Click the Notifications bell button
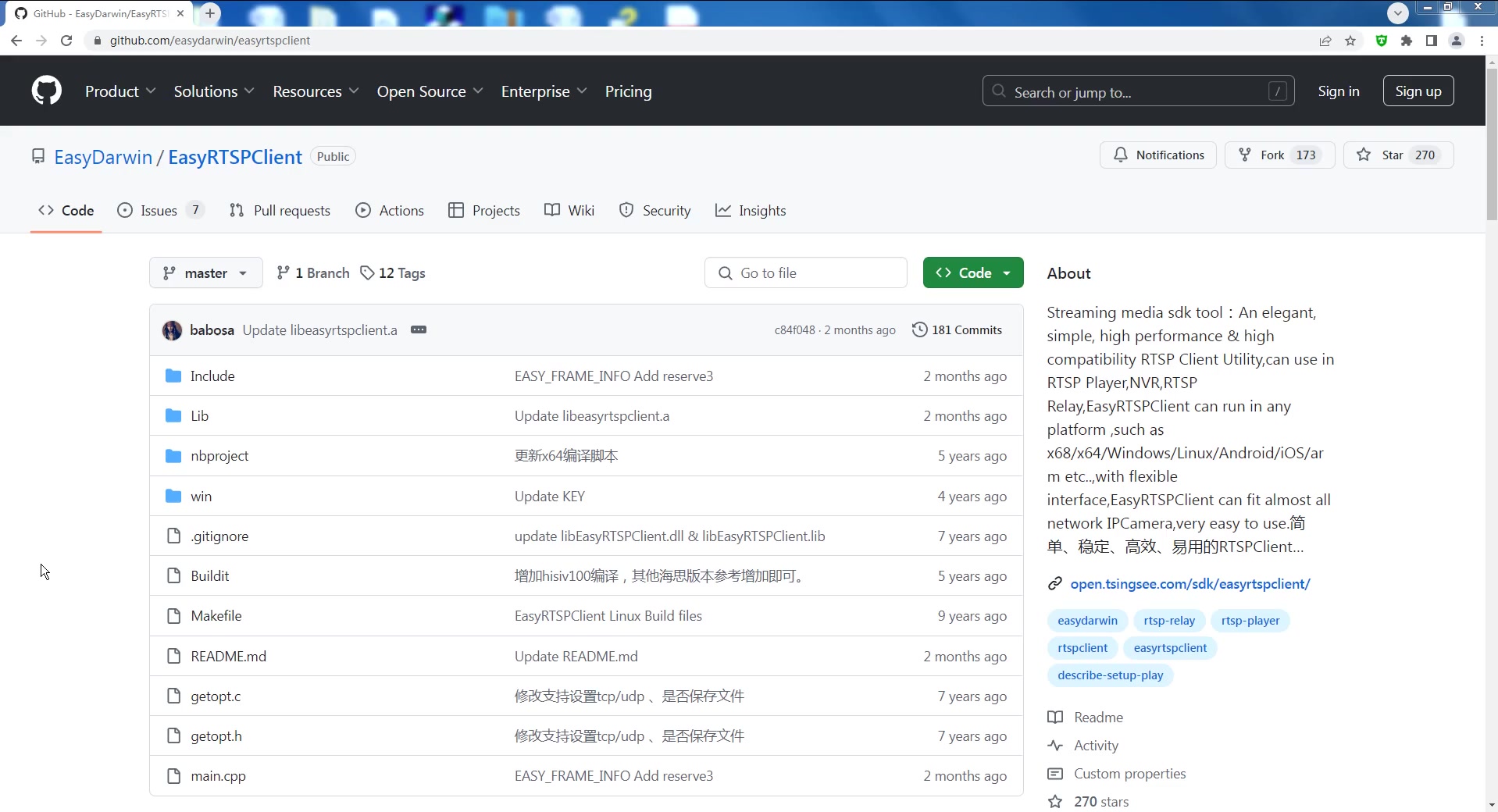Viewport: 1498px width, 812px height. click(x=1158, y=155)
